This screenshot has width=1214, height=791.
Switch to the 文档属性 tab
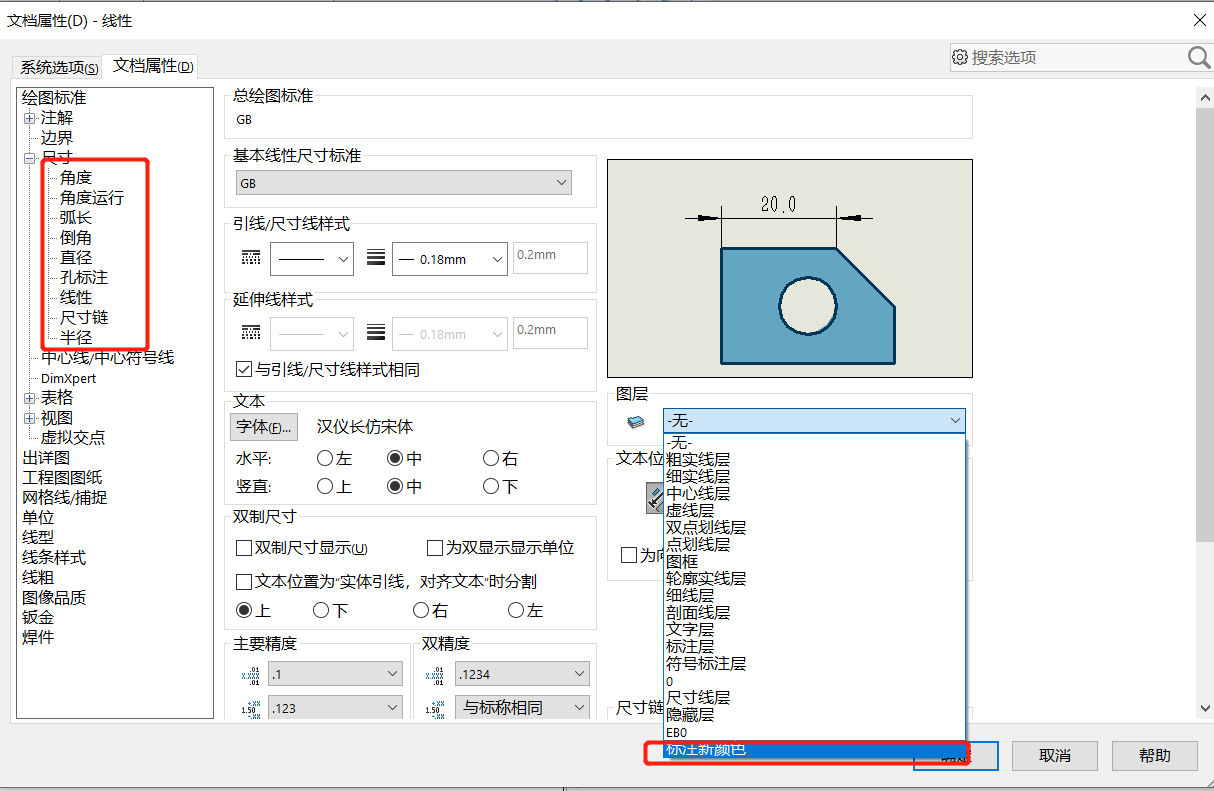[152, 66]
